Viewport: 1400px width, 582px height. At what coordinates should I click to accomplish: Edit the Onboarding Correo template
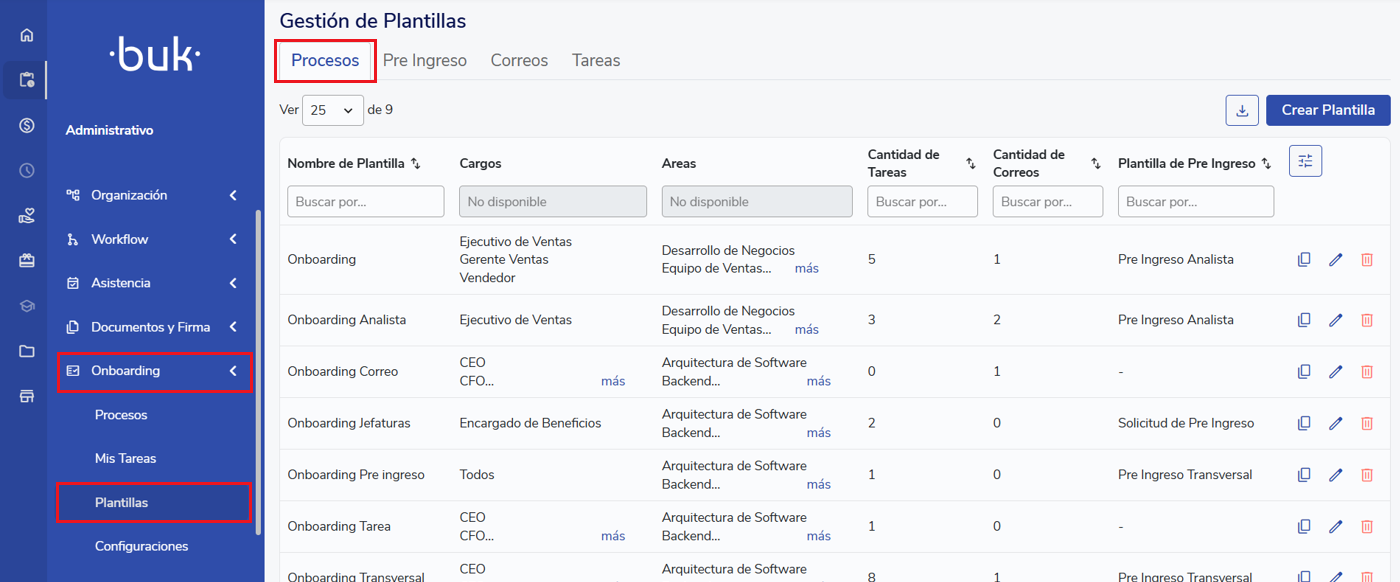click(1335, 372)
